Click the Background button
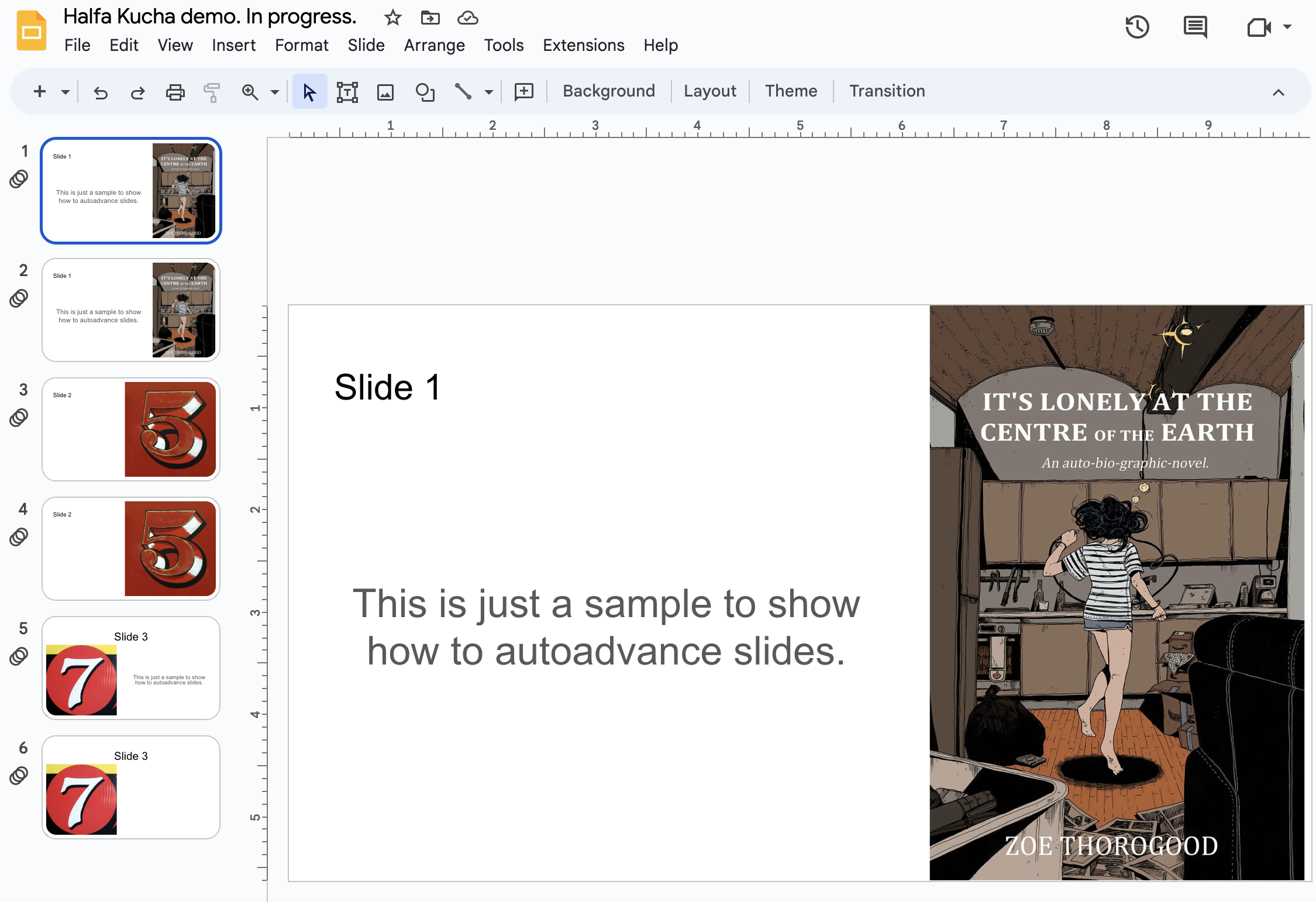Screen dimensions: 1316x902 tap(609, 91)
